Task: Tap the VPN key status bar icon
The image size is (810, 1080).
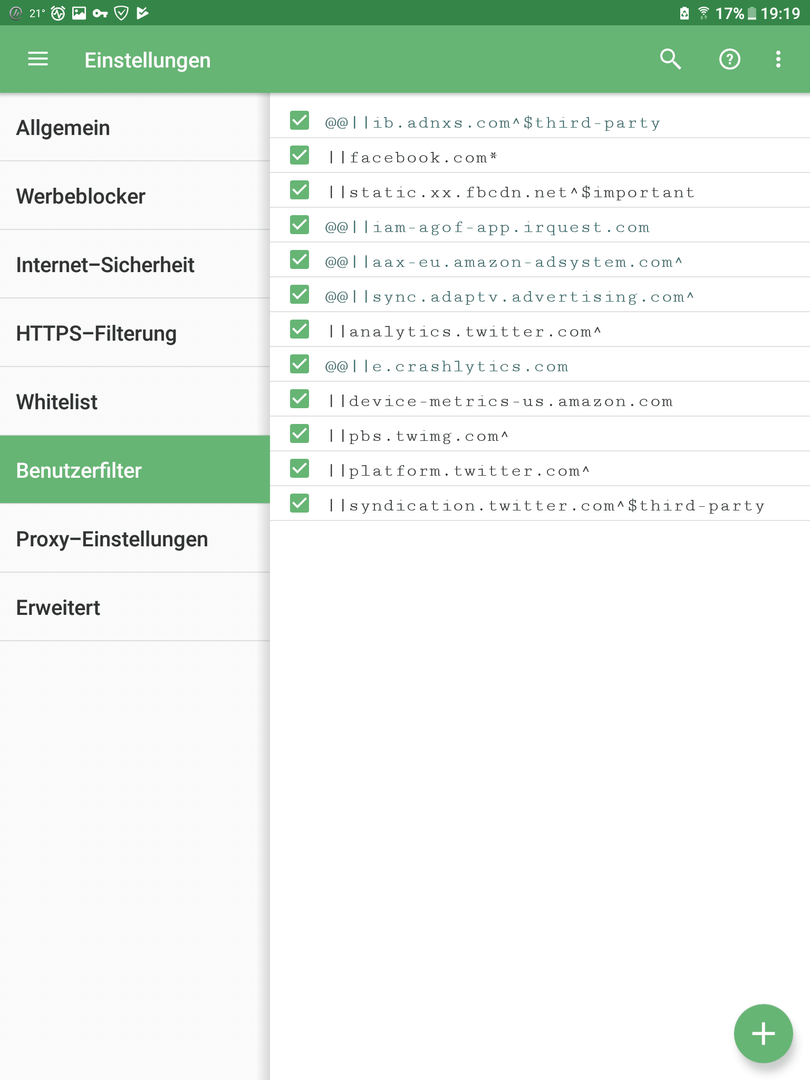Action: click(101, 13)
